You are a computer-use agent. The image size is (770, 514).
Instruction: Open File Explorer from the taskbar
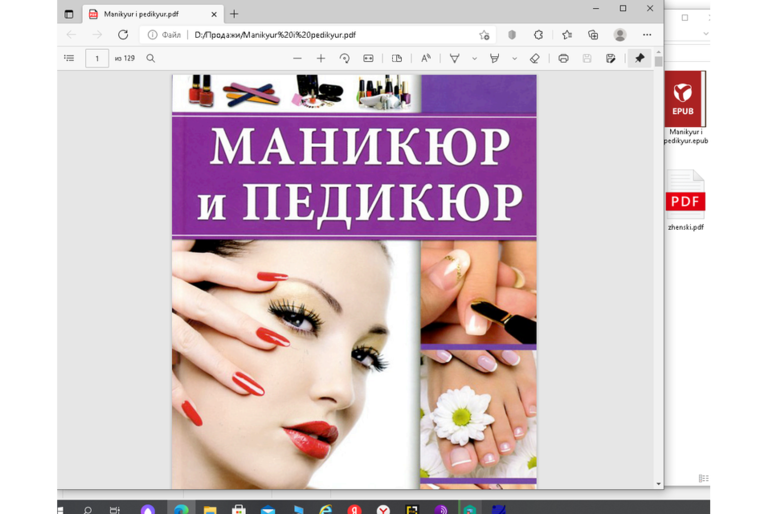[x=210, y=510]
